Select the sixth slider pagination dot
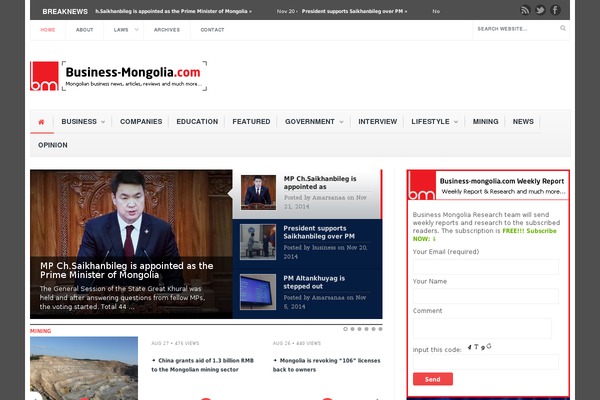Screen dimensions: 600x400 click(x=380, y=329)
